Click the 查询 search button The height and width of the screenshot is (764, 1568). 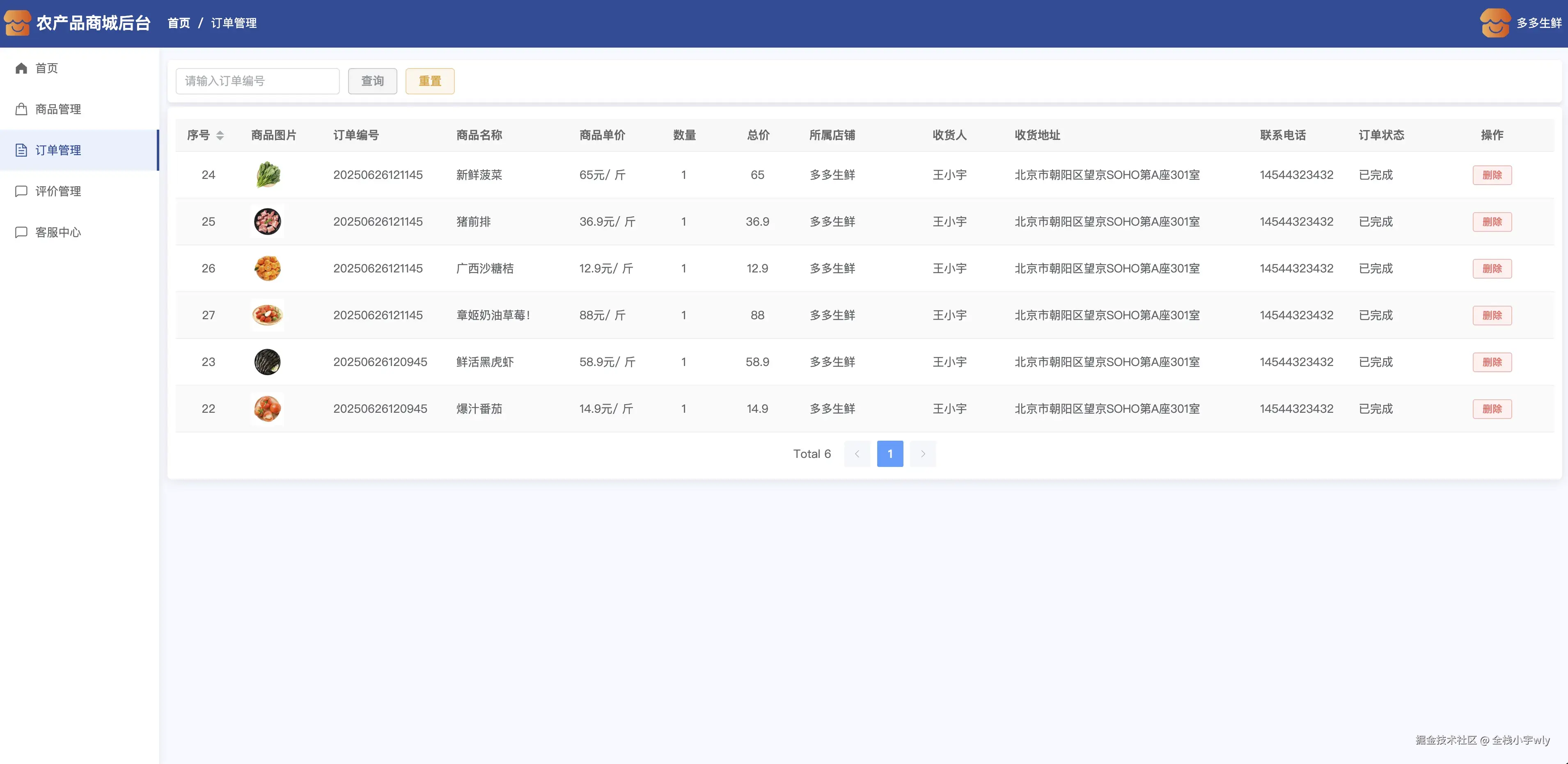pyautogui.click(x=372, y=81)
